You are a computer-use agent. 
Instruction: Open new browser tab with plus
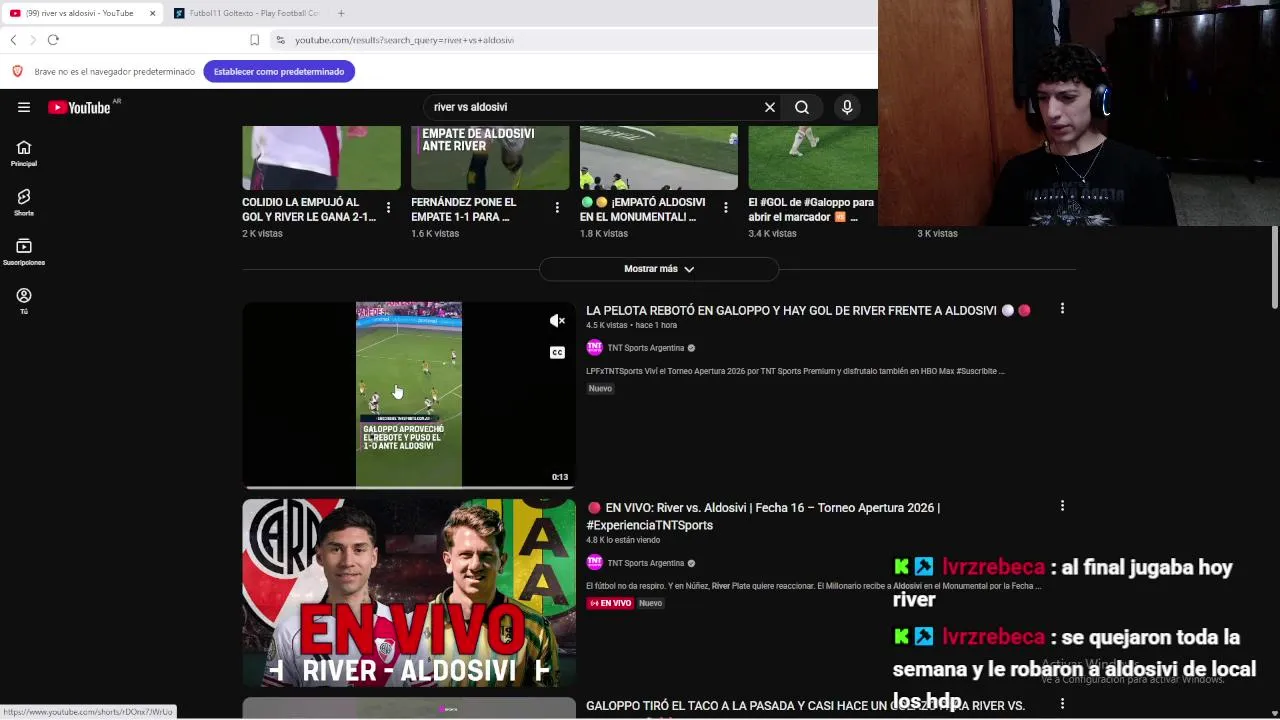[341, 13]
